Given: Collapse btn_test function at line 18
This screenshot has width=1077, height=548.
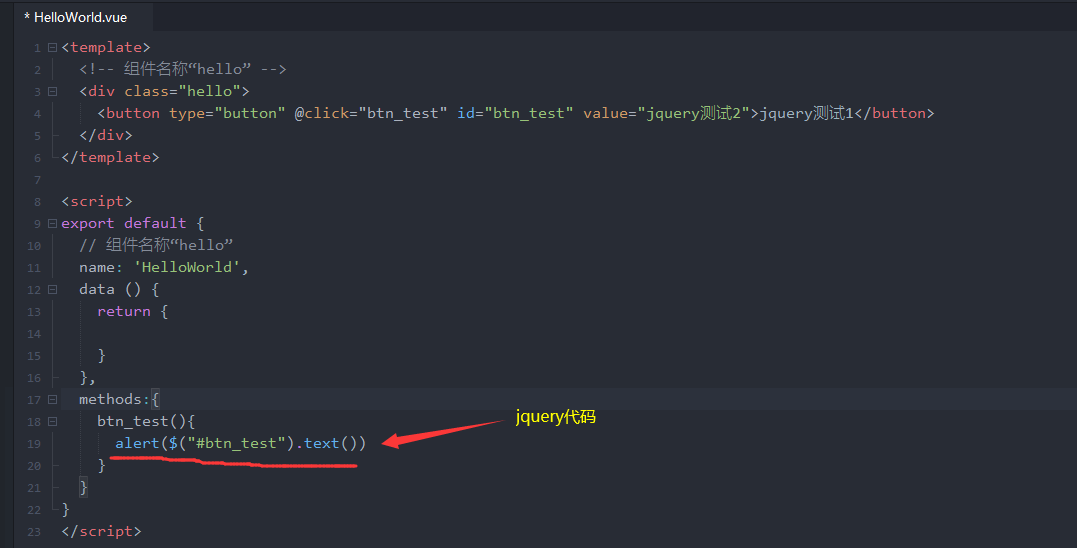Looking at the screenshot, I should click(x=52, y=421).
